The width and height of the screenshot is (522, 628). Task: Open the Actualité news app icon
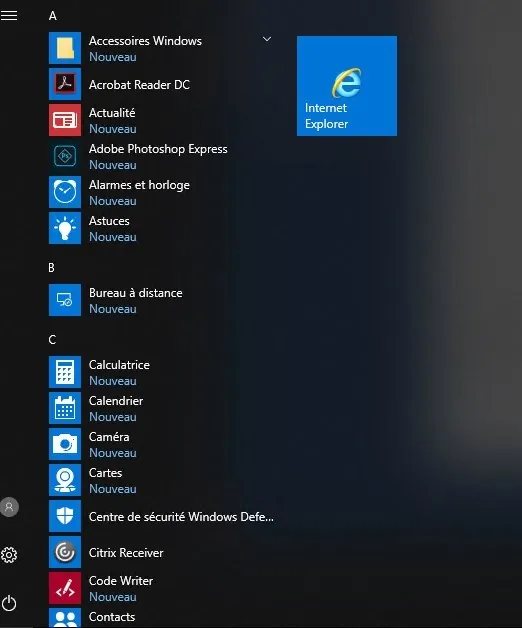coord(65,120)
